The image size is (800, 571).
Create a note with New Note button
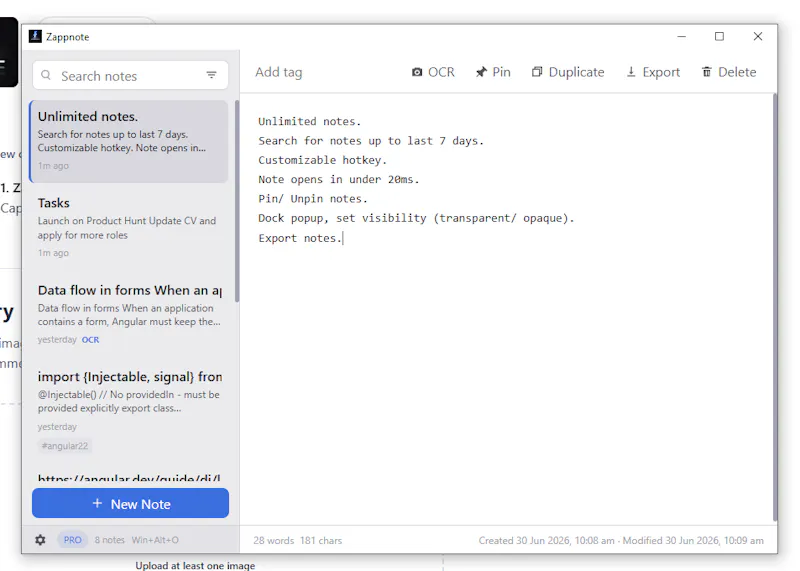(130, 503)
